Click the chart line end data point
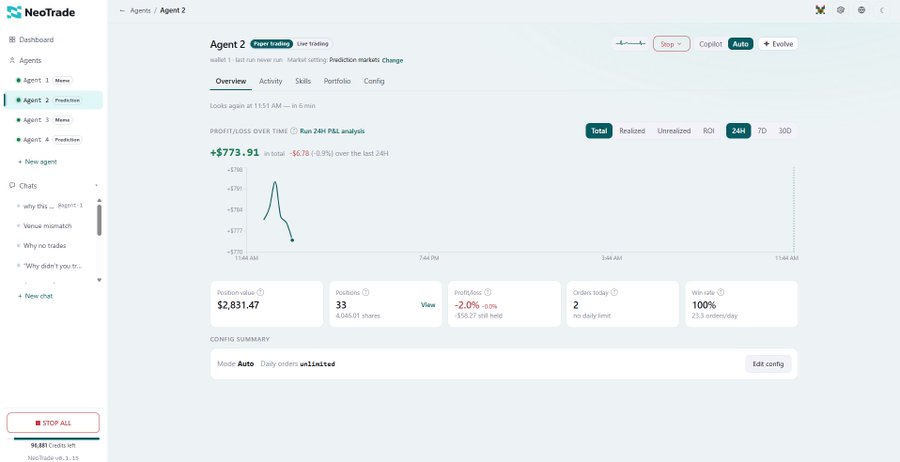The height and width of the screenshot is (462, 900). [292, 240]
